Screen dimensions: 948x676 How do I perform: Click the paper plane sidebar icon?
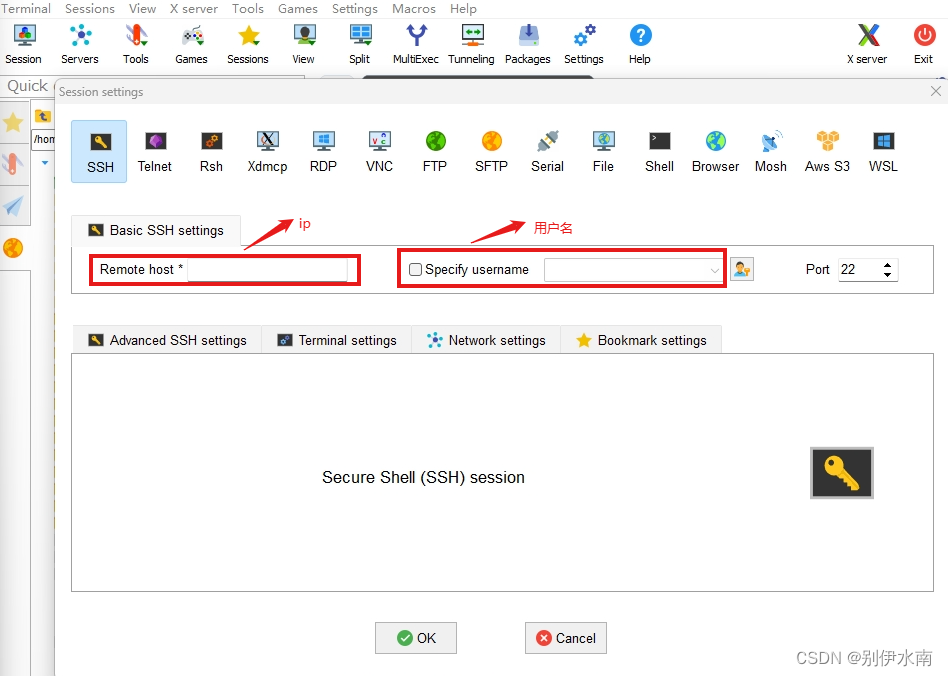[x=13, y=206]
